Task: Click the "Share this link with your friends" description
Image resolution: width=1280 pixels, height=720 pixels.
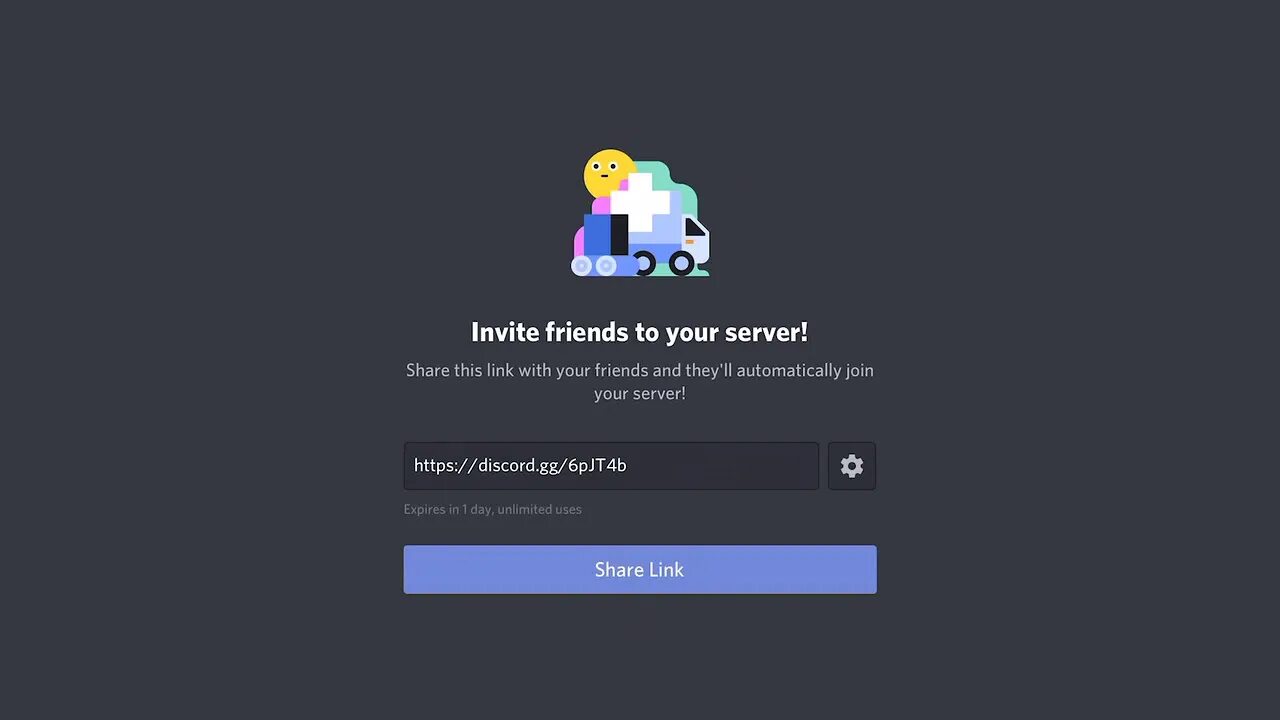Action: click(527, 370)
